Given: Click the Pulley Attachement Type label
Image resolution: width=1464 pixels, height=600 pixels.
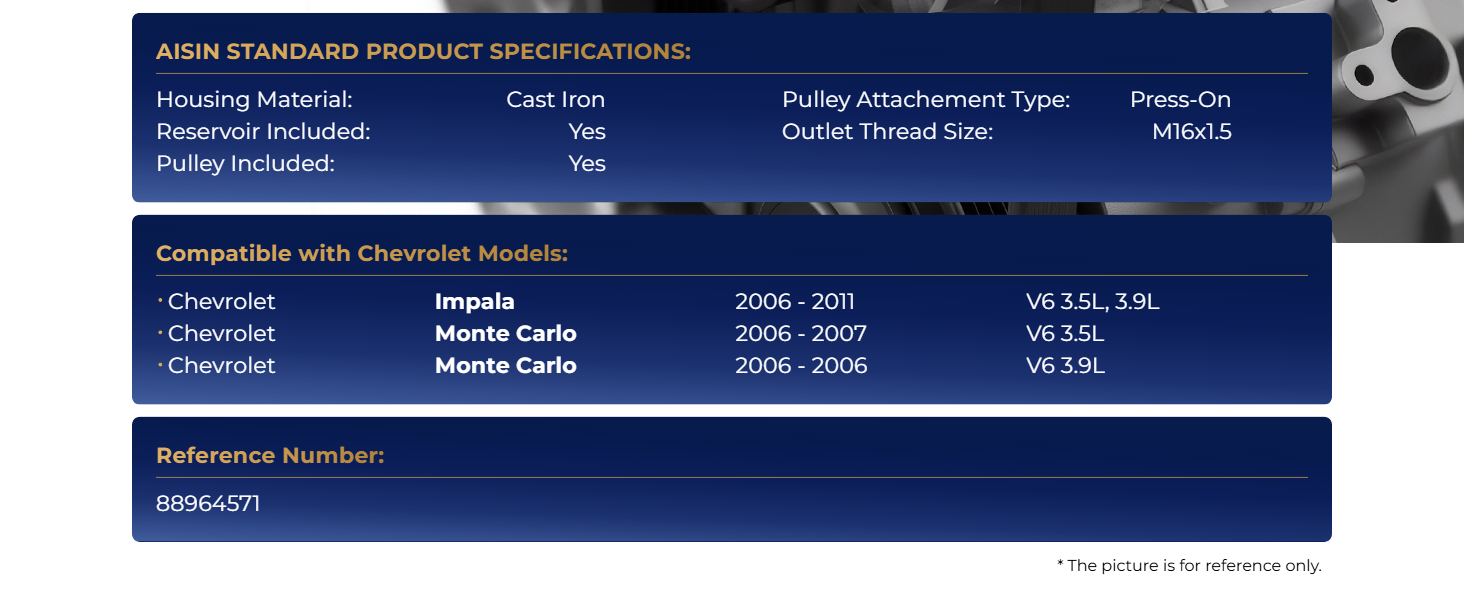Looking at the screenshot, I should tap(925, 100).
